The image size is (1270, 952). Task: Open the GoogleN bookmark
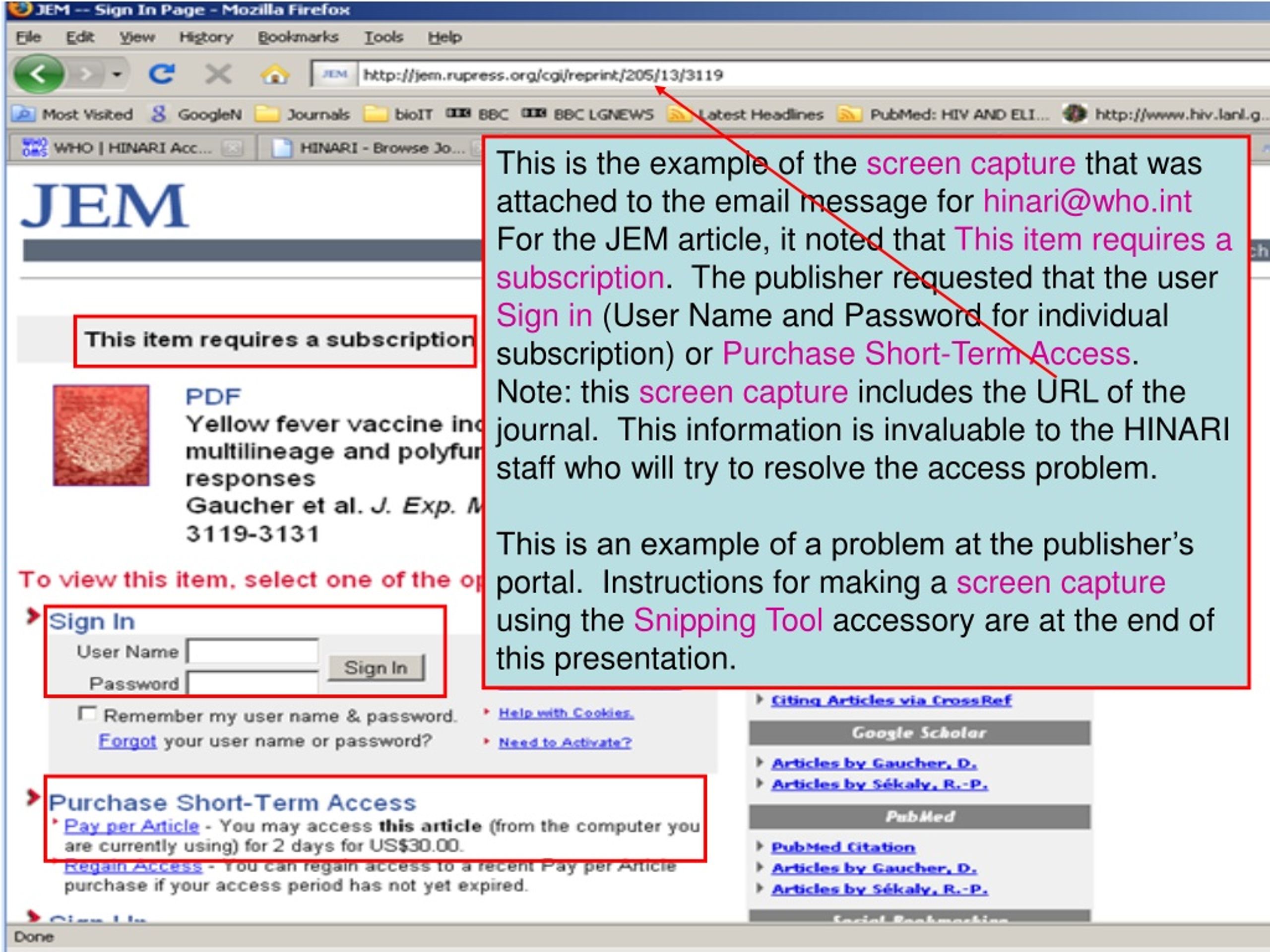(x=196, y=115)
